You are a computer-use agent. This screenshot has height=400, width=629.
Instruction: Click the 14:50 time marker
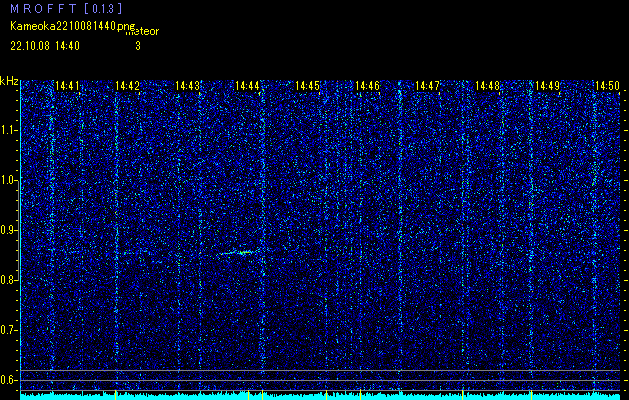(607, 85)
